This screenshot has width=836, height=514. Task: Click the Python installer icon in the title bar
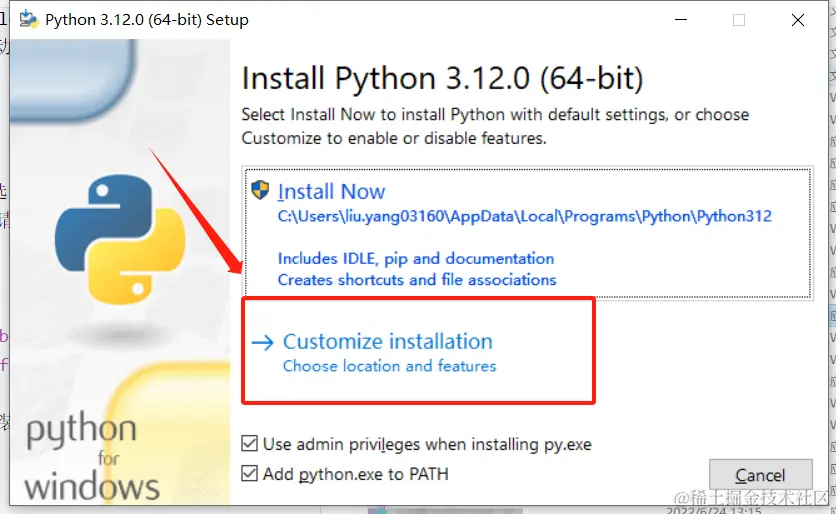[x=29, y=19]
